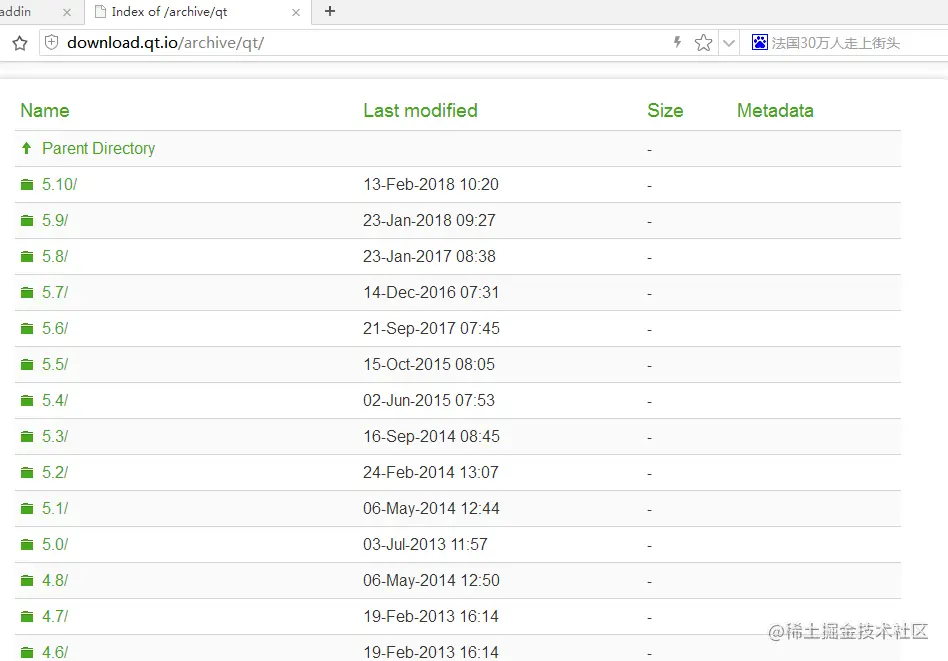Click the date 23-Jan-2017 08:38
This screenshot has height=661, width=948.
(x=429, y=256)
